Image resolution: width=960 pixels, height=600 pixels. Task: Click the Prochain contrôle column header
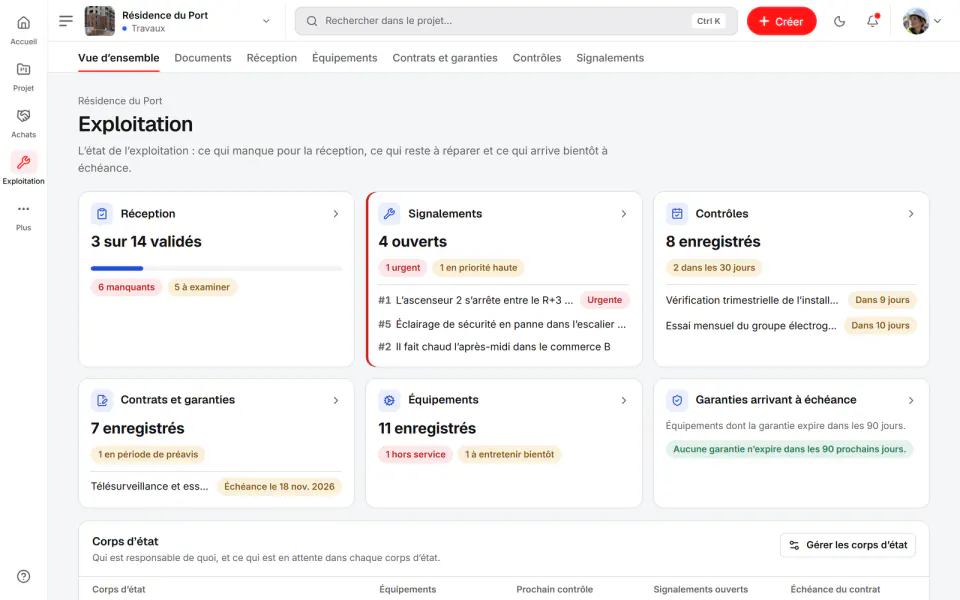click(x=554, y=590)
